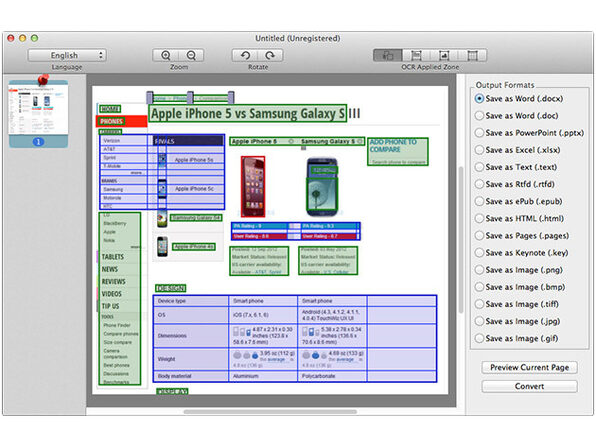Viewport: 596px width, 447px height.
Task: Select the Apple iPhone 5 vs Samsung title zone
Action: tap(247, 113)
